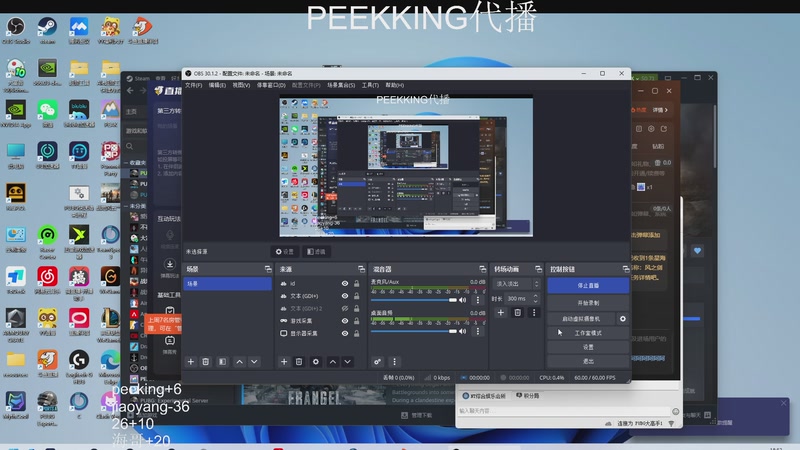The image size is (800, 450).
Task: Adjust 麦克风/Aux volume slider
Action: 414,300
